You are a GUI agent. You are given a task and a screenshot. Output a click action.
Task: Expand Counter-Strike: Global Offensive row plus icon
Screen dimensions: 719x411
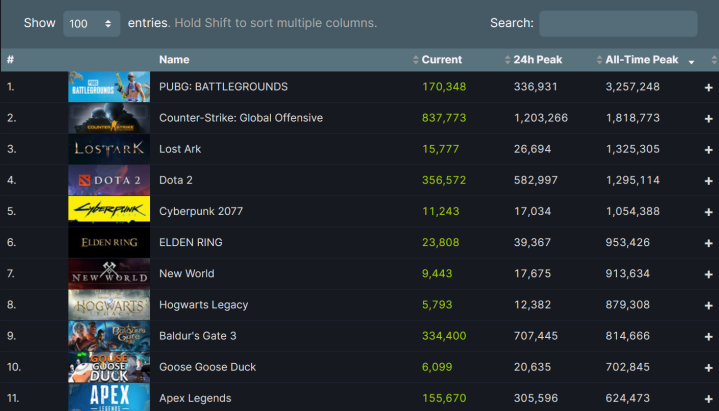pos(708,118)
